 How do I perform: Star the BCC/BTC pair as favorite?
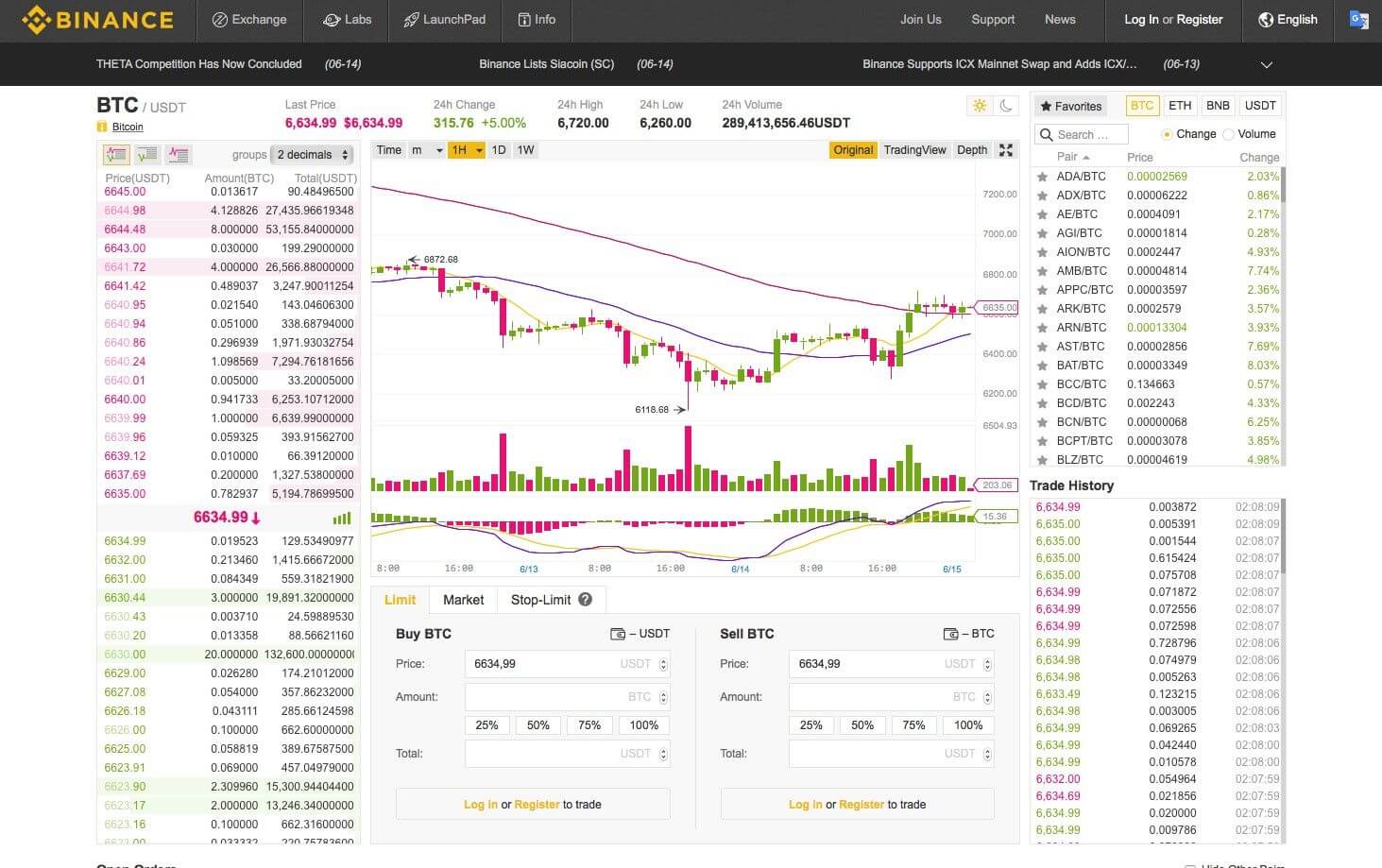pyautogui.click(x=1042, y=384)
